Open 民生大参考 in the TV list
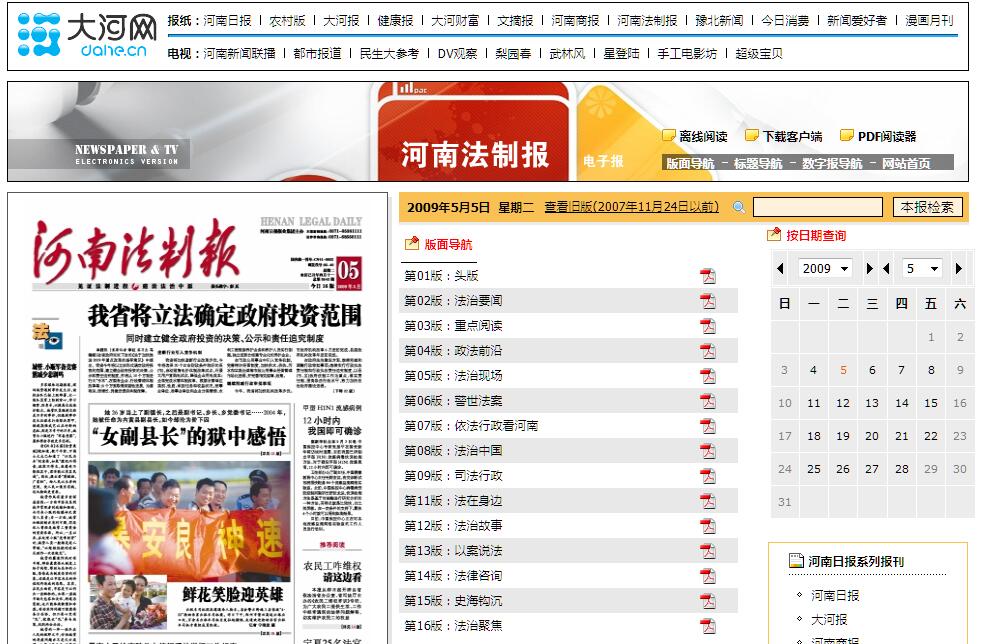The image size is (986, 644). (x=389, y=53)
